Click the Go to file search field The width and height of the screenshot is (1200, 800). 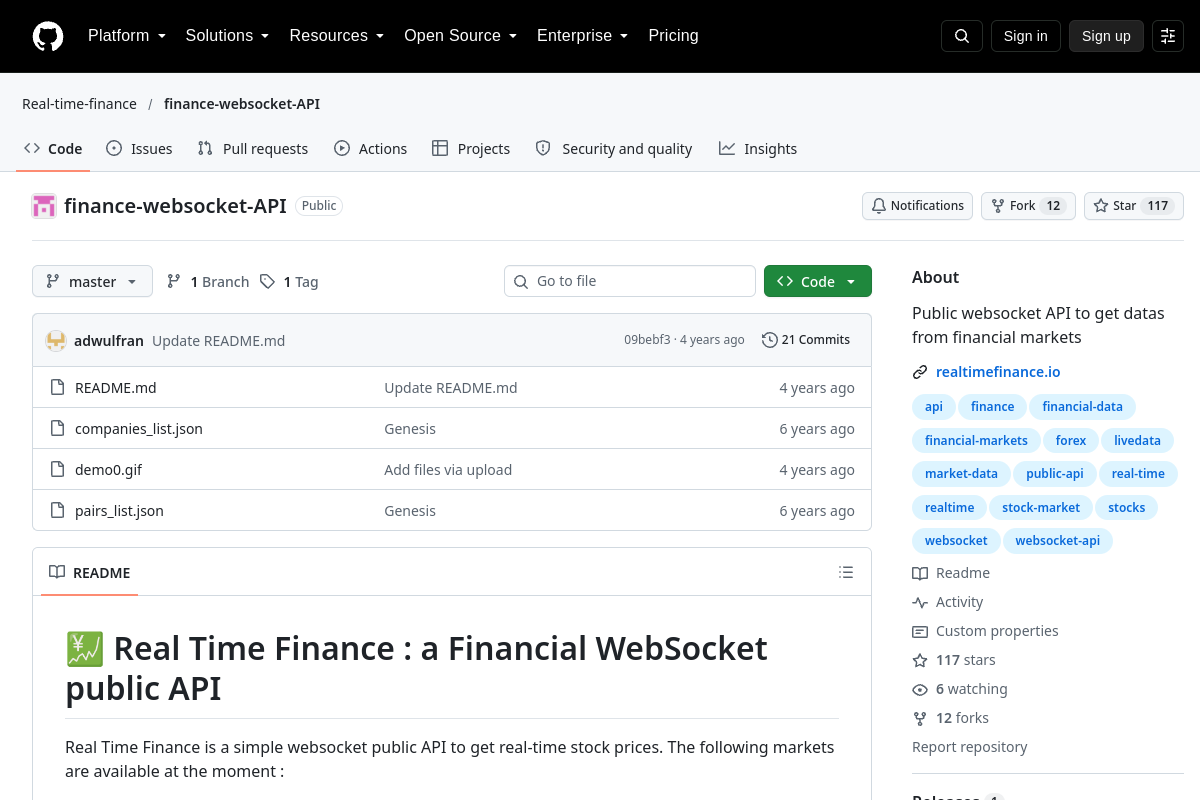[x=630, y=281]
